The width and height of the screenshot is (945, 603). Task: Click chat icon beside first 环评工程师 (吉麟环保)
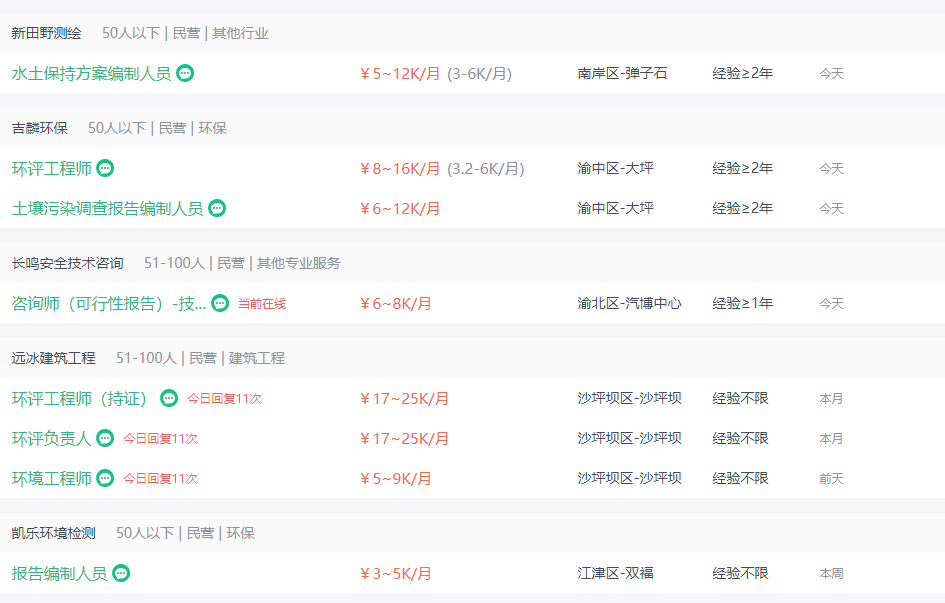105,168
